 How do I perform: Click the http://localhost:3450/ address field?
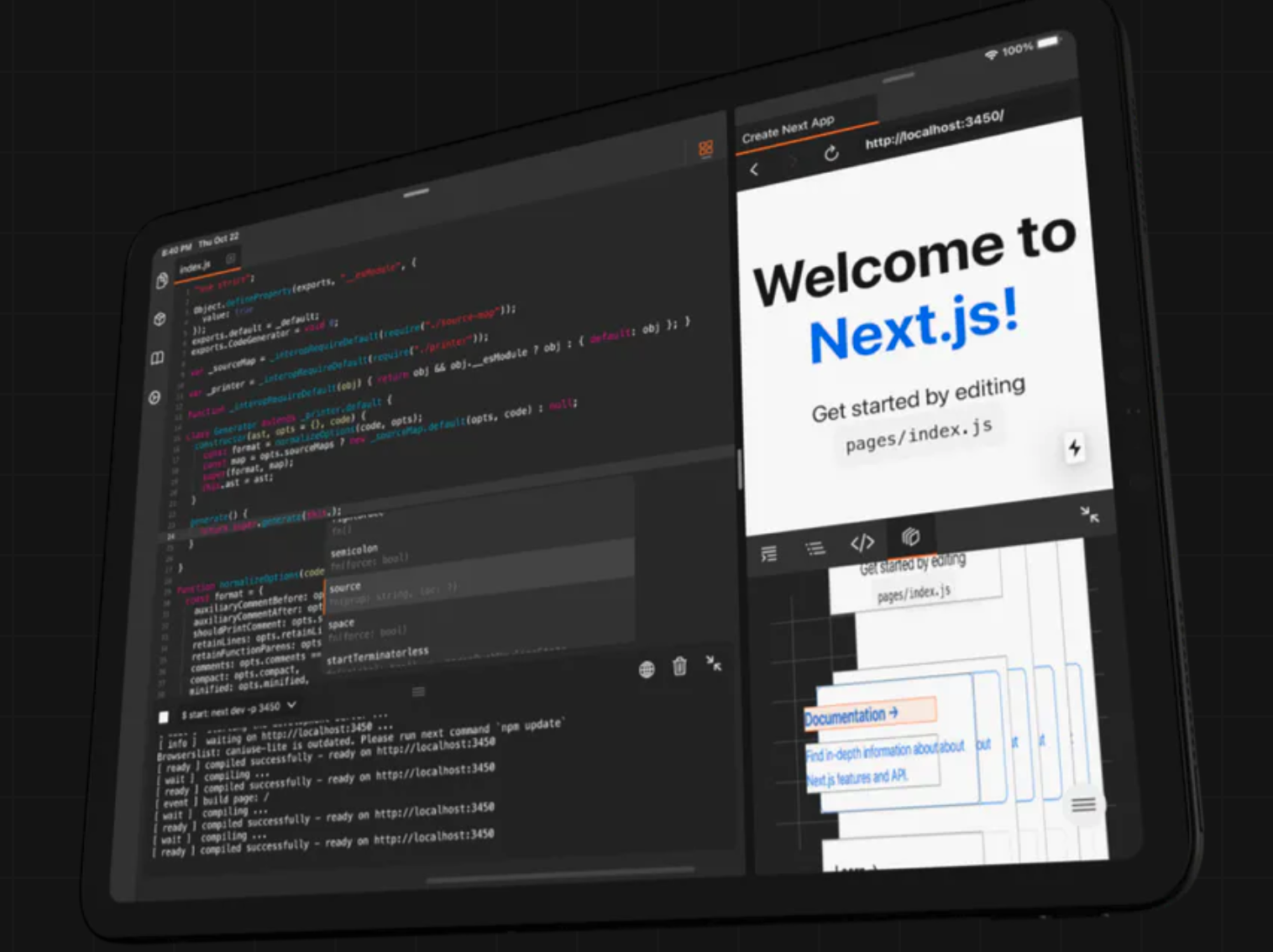coord(934,130)
